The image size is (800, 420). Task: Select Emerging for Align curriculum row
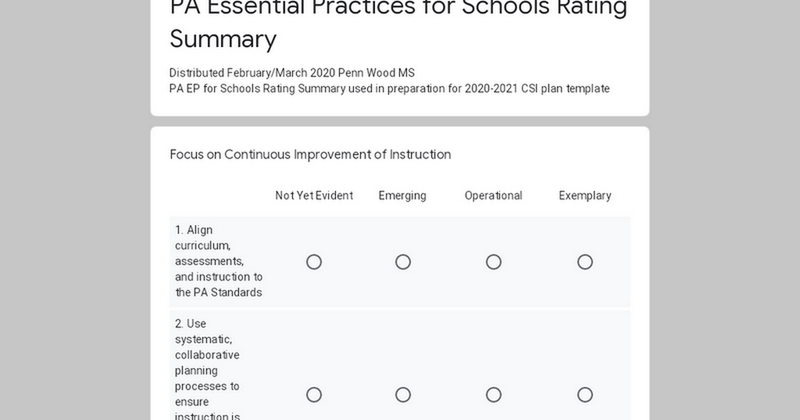click(x=403, y=262)
